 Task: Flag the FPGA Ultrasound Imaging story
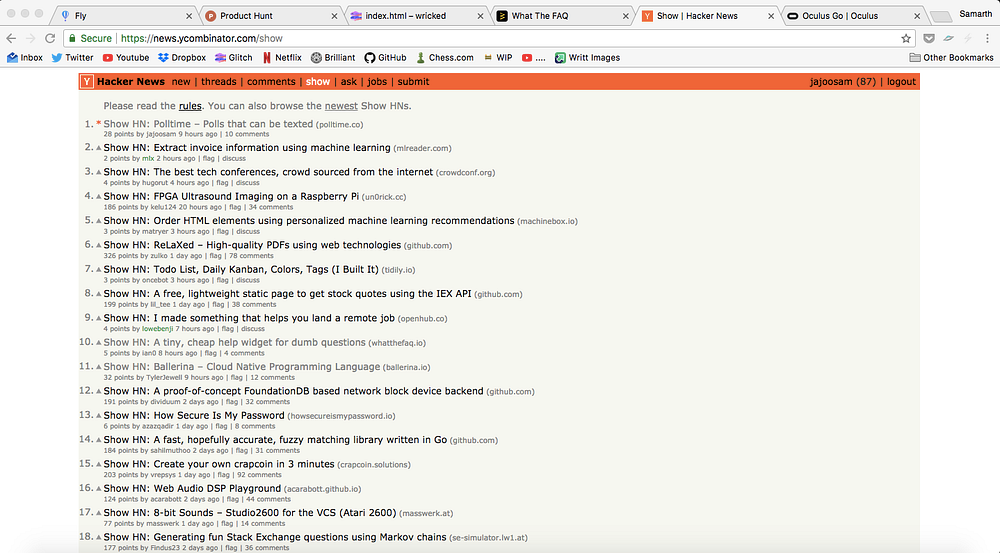click(x=235, y=207)
